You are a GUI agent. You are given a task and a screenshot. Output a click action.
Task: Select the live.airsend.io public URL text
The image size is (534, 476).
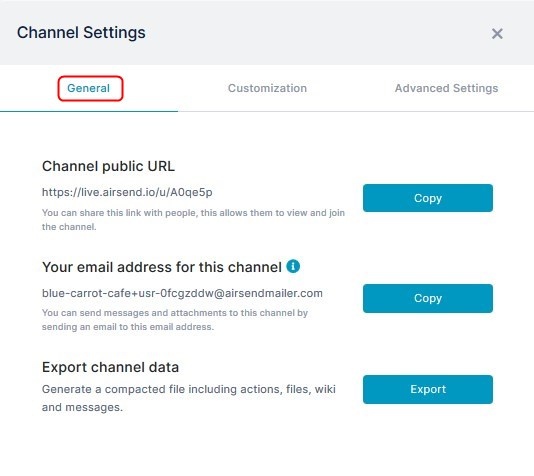point(127,192)
